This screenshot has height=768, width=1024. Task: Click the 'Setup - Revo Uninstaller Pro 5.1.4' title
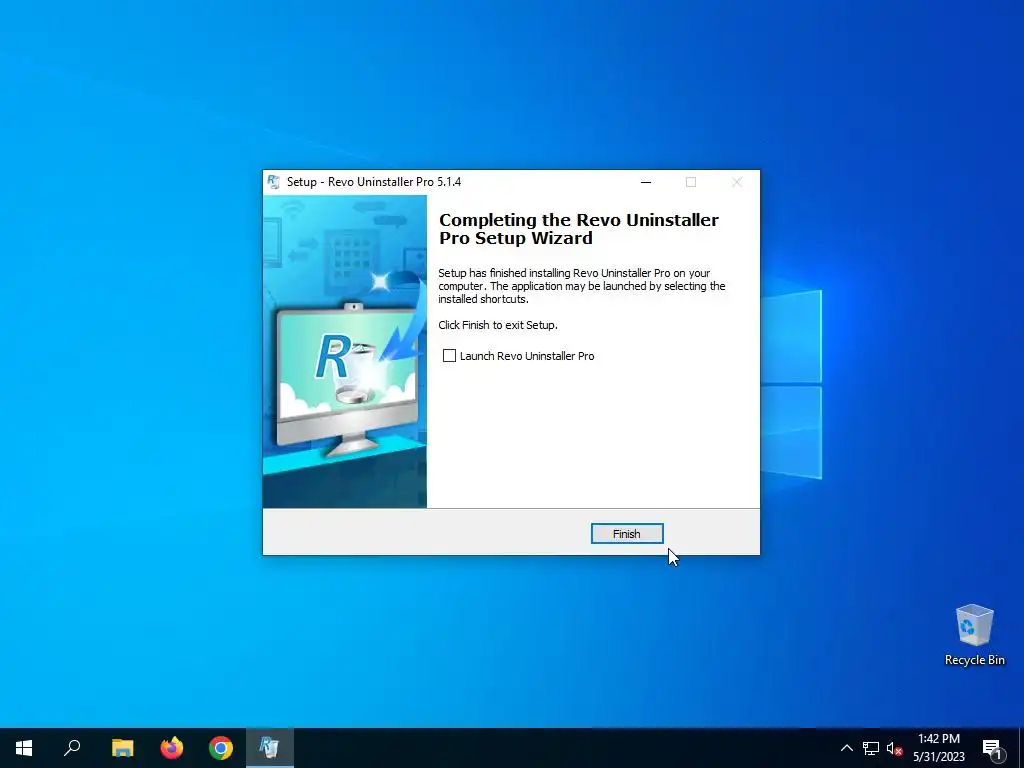tap(374, 182)
